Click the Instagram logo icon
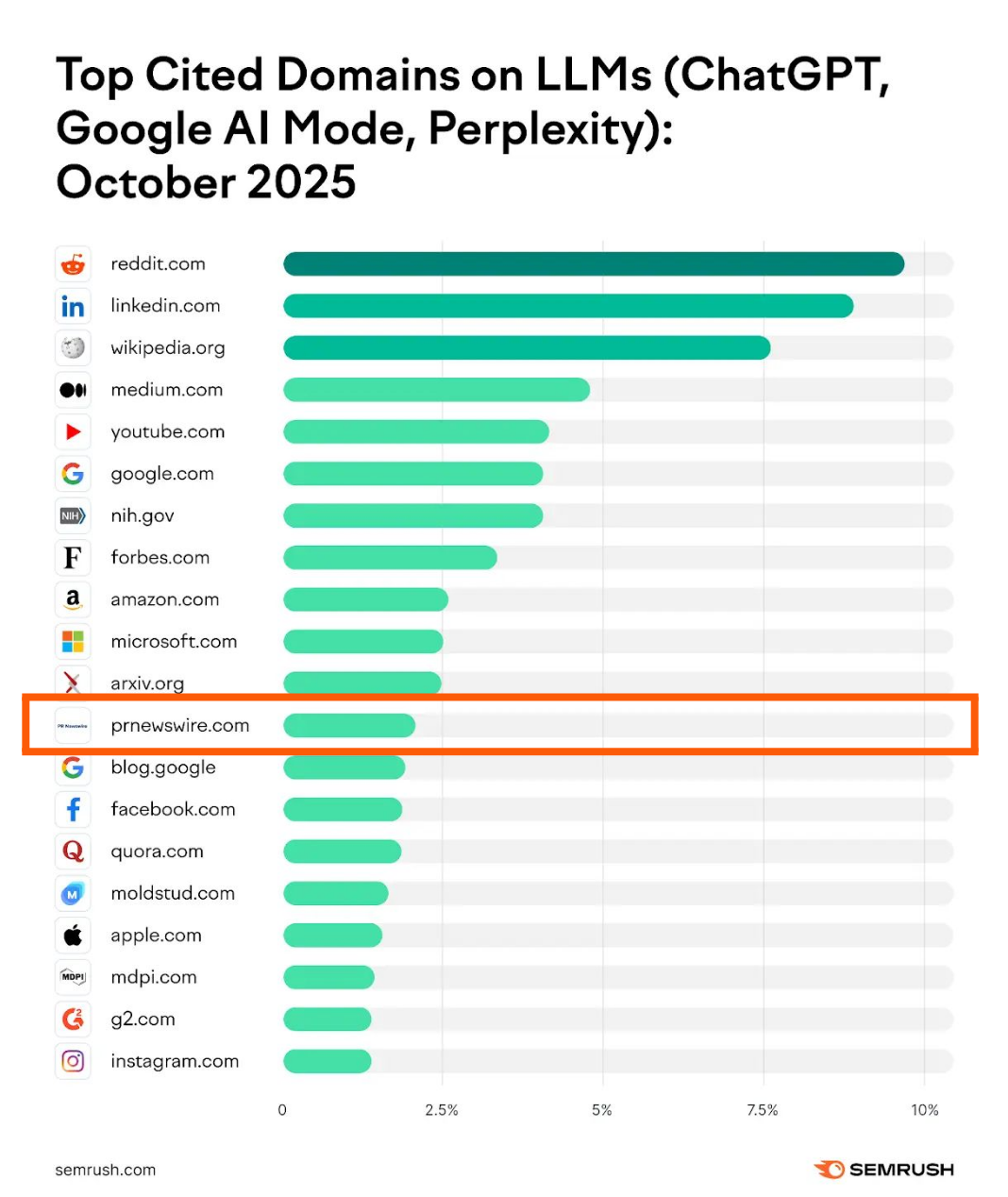The width and height of the screenshot is (1008, 1197). click(73, 1061)
